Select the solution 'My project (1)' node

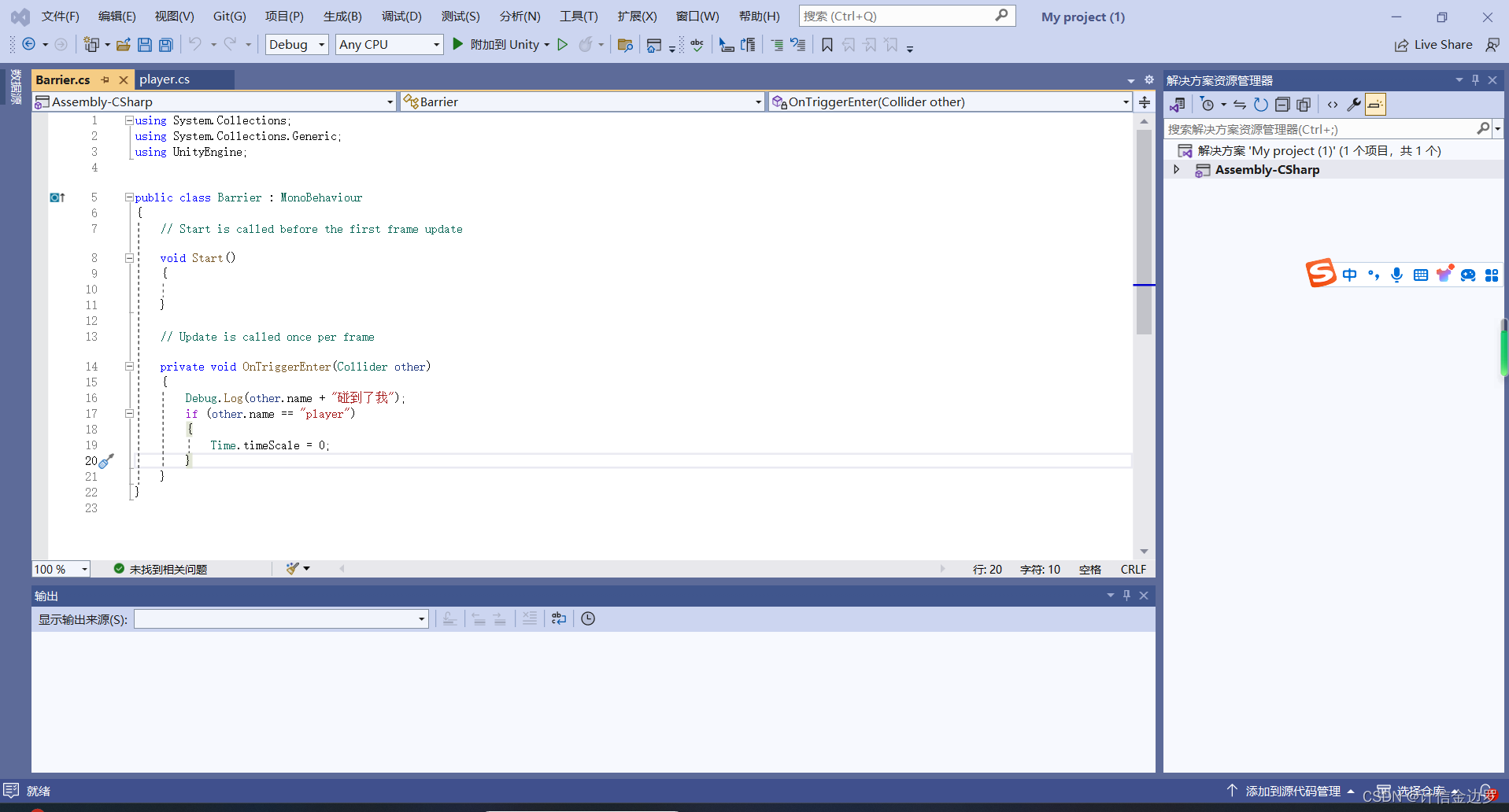1319,150
